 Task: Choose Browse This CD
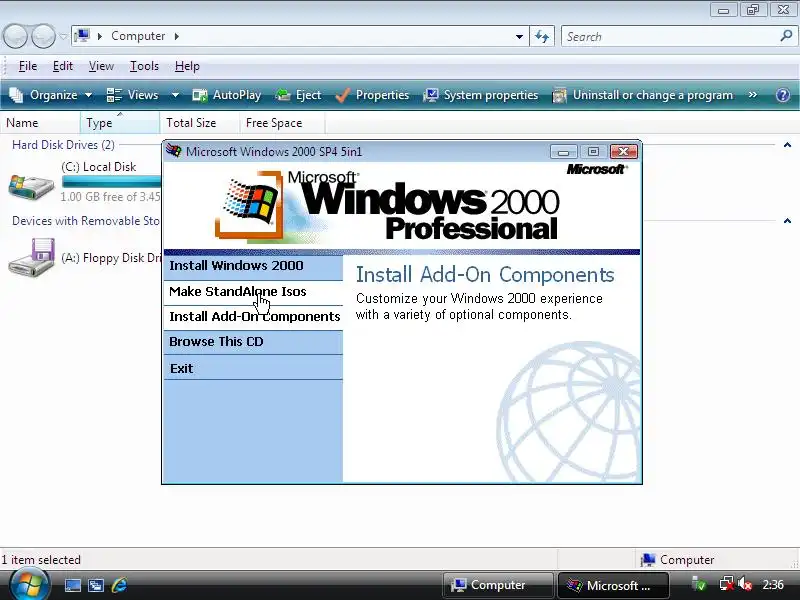click(x=253, y=342)
